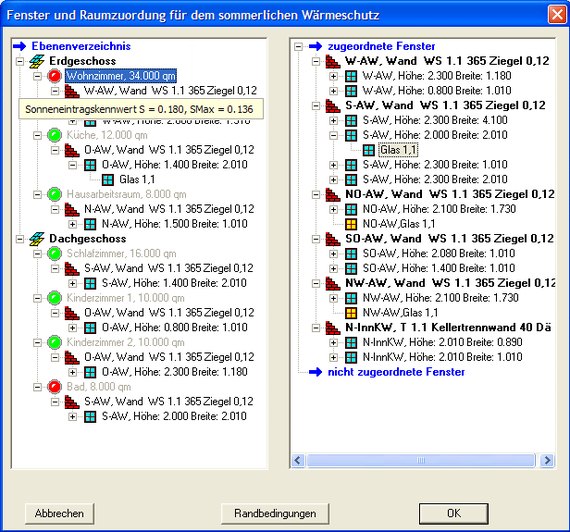This screenshot has height=532, width=570.
Task: Click the Dachgeschoss floor layer icon
Action: [x=37, y=239]
